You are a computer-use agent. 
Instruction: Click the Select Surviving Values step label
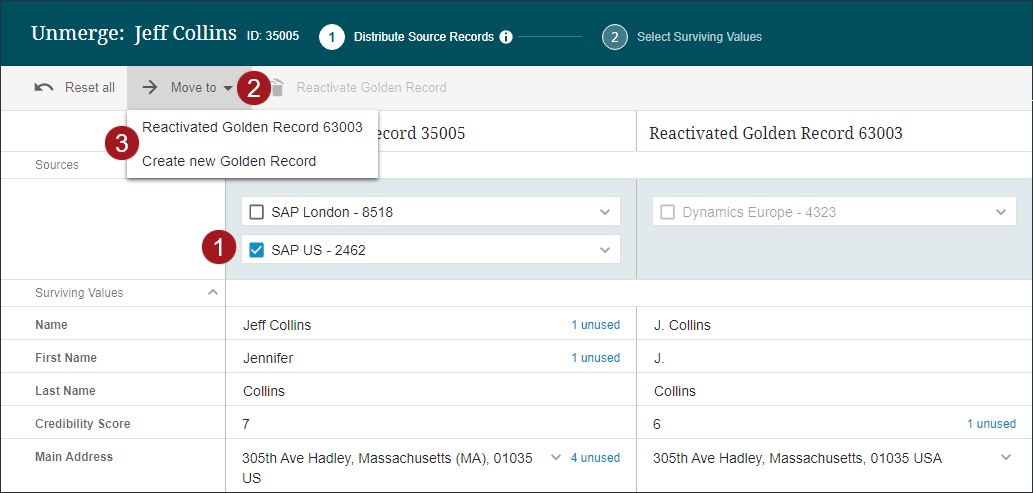tap(699, 37)
